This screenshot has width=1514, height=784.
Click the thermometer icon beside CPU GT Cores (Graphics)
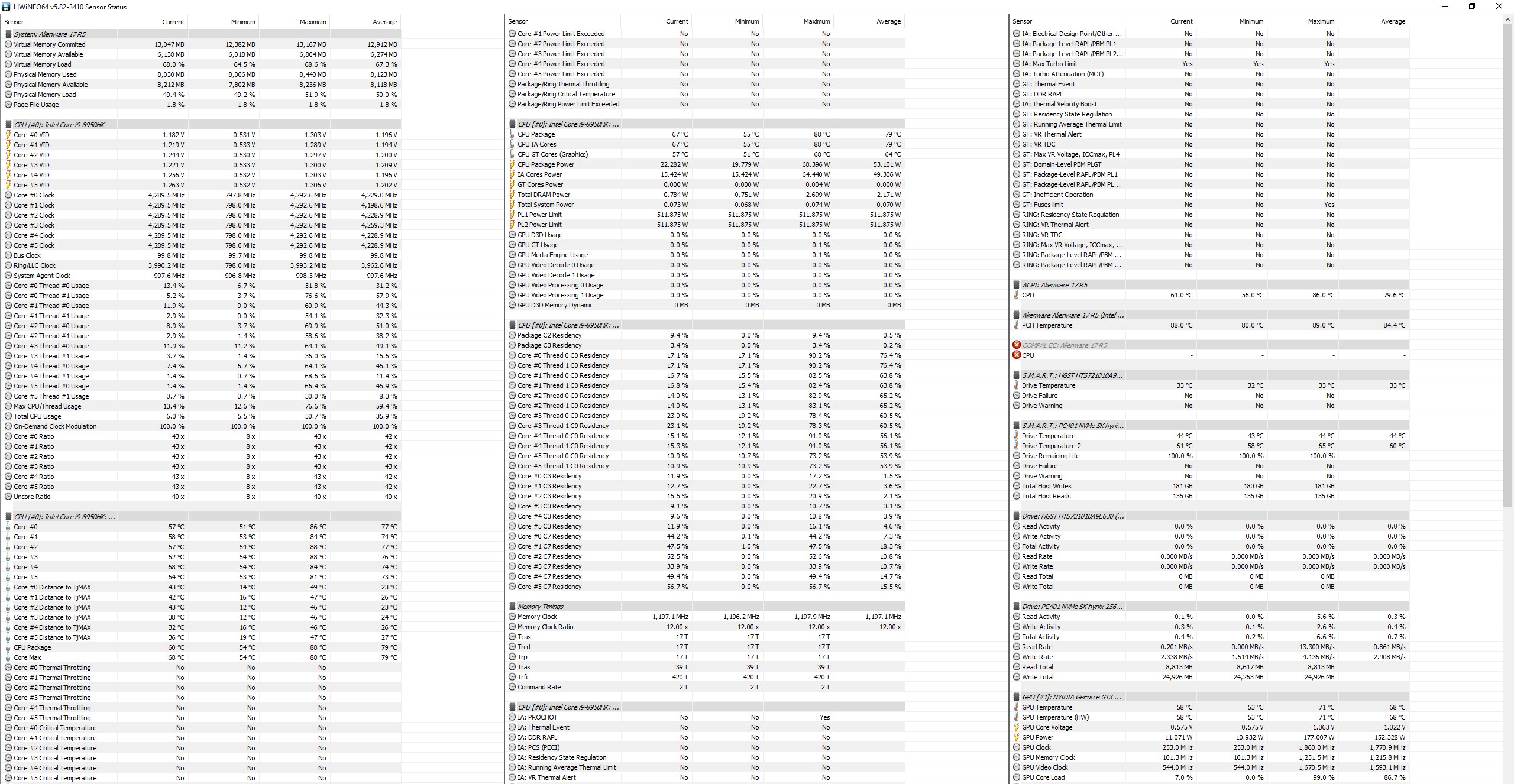coord(512,154)
